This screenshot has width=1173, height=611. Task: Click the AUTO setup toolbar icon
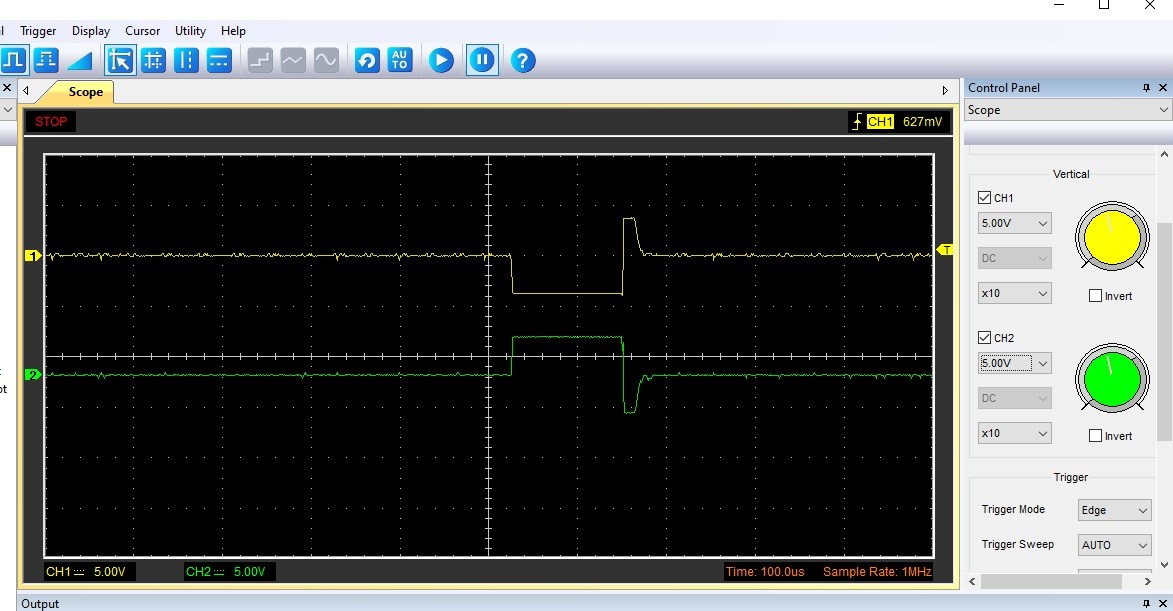click(400, 61)
